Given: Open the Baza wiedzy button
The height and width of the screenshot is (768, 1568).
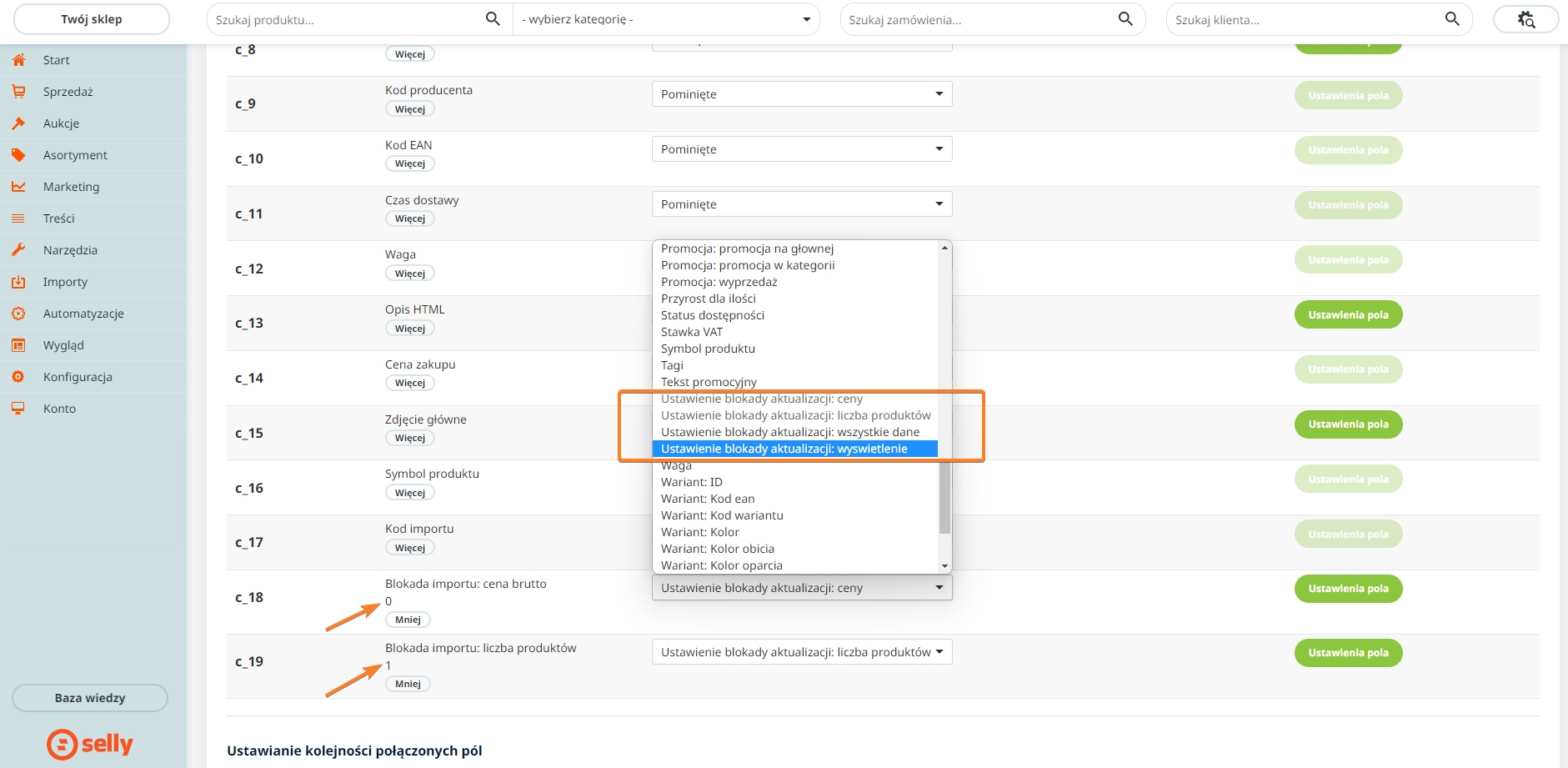Looking at the screenshot, I should pos(90,698).
